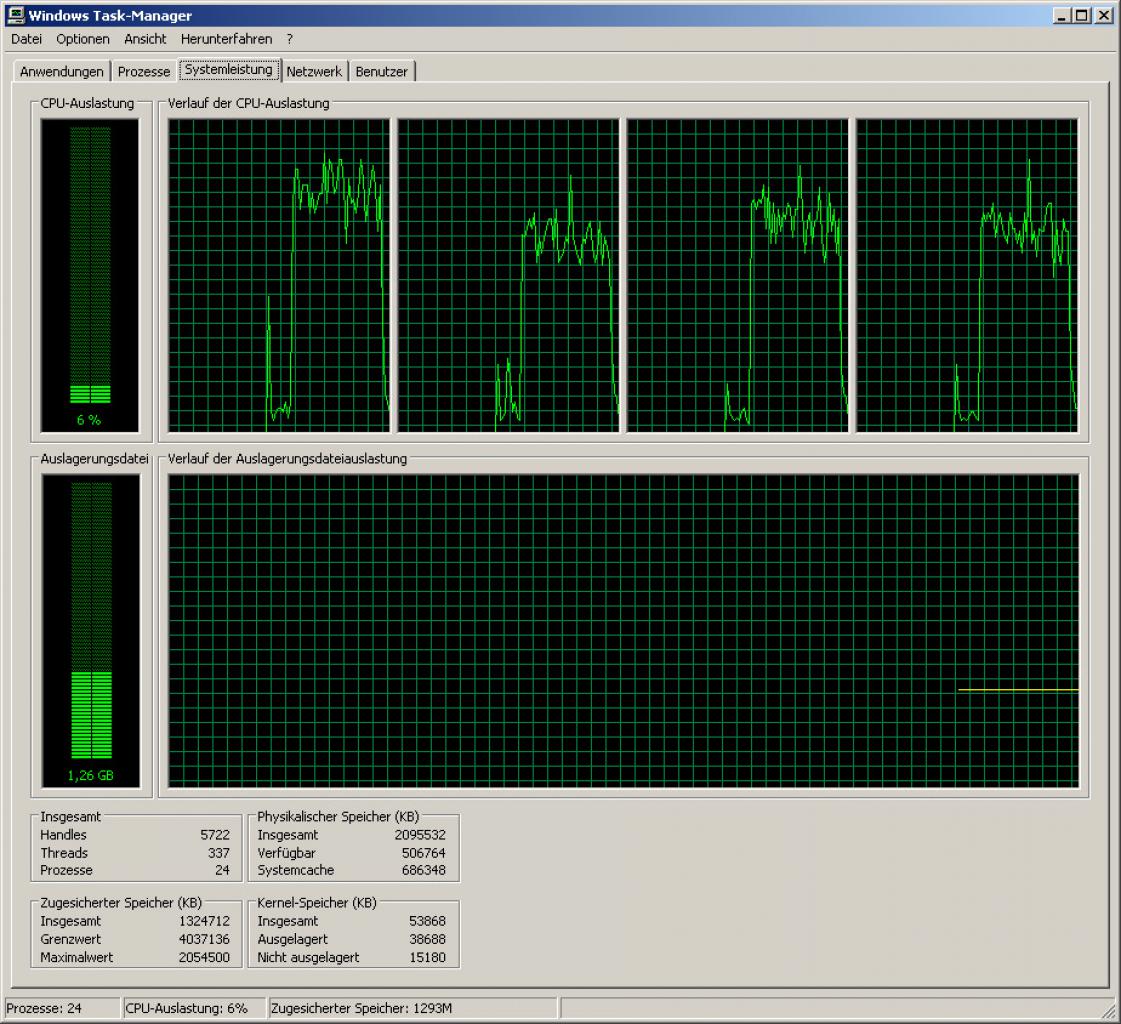Click the third CPU core history graph
The image size is (1121, 1024).
pos(738,275)
